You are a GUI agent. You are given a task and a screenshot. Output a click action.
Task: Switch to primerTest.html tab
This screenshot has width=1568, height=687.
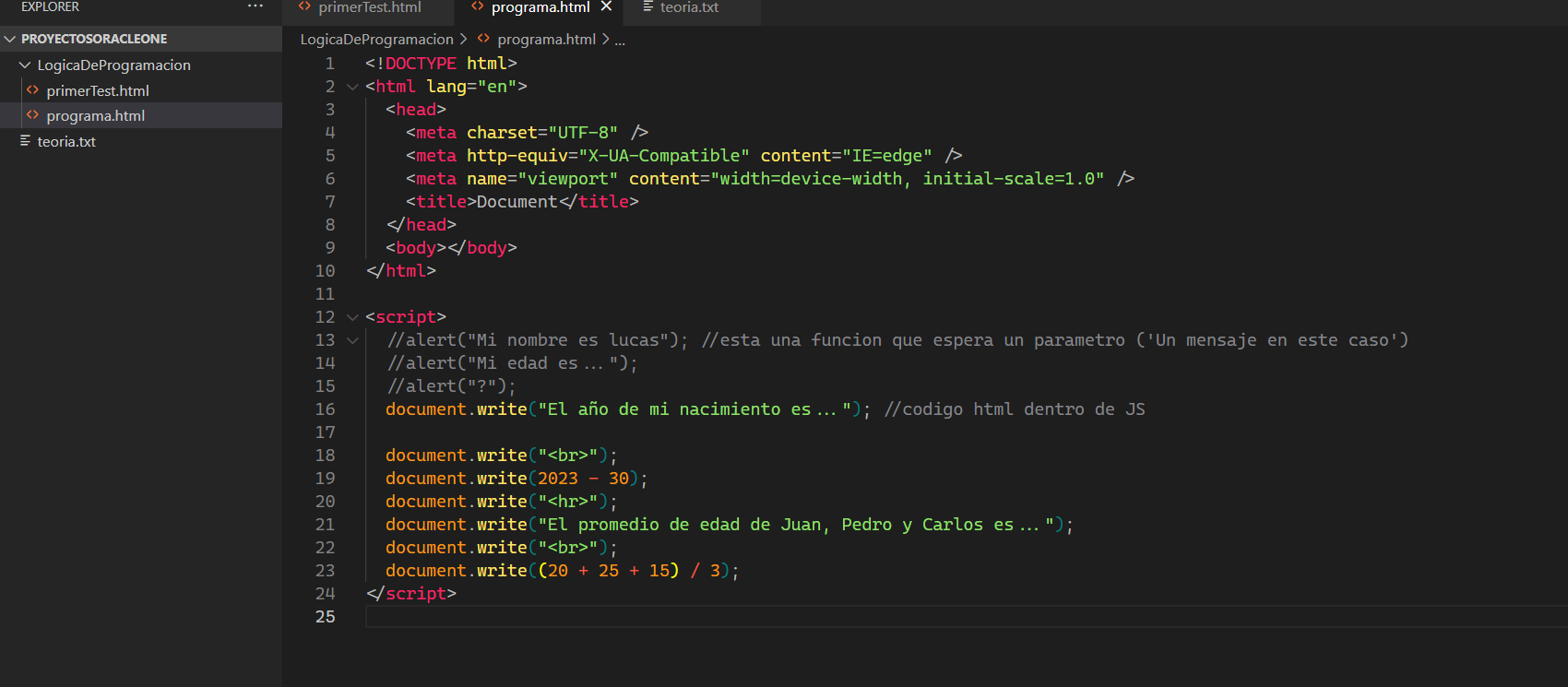click(369, 7)
